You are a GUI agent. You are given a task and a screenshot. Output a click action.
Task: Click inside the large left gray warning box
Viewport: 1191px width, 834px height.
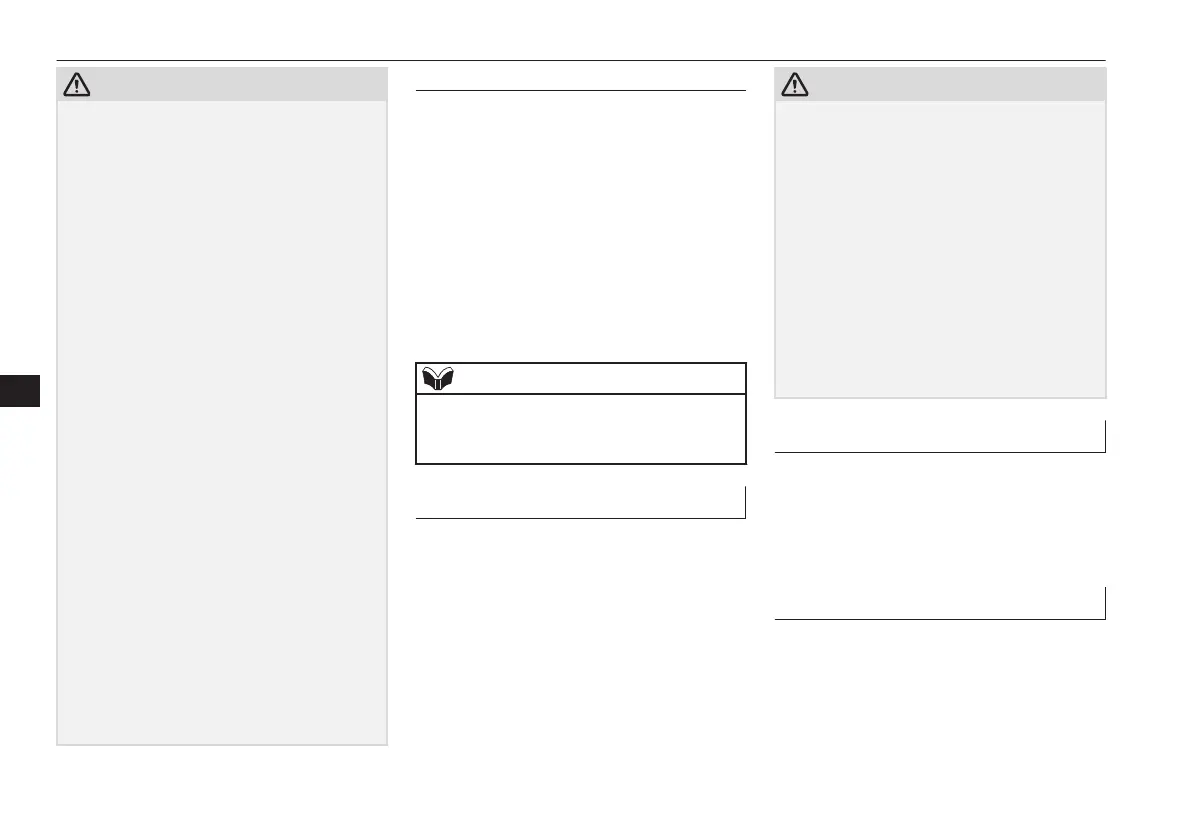coord(222,420)
